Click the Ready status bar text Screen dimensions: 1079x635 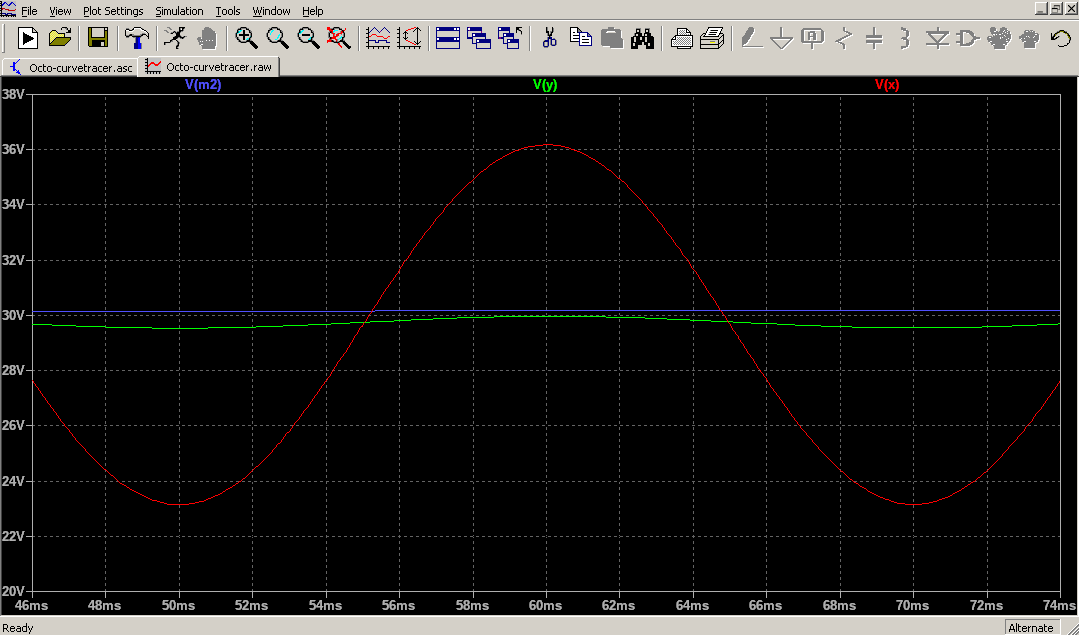[18, 627]
